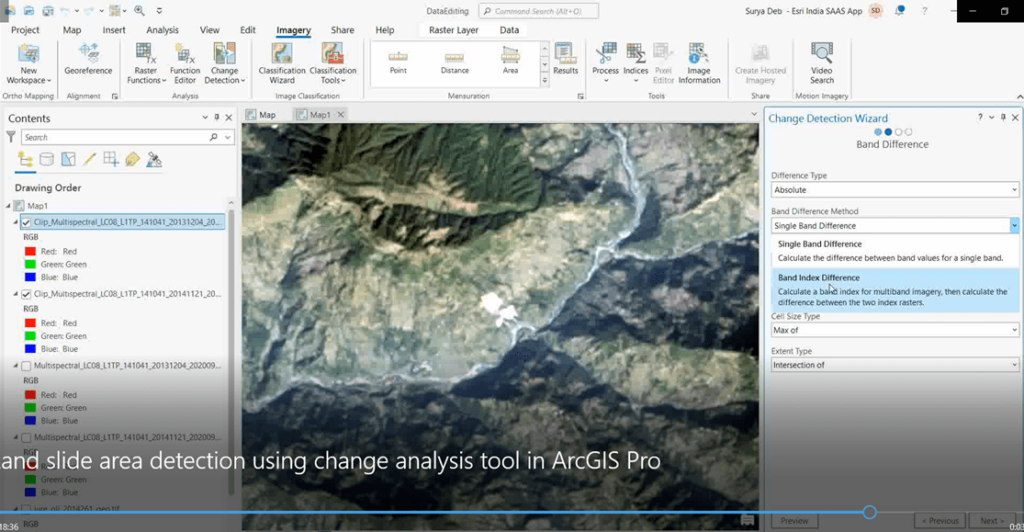Close the Map1 view tab

click(x=340, y=115)
